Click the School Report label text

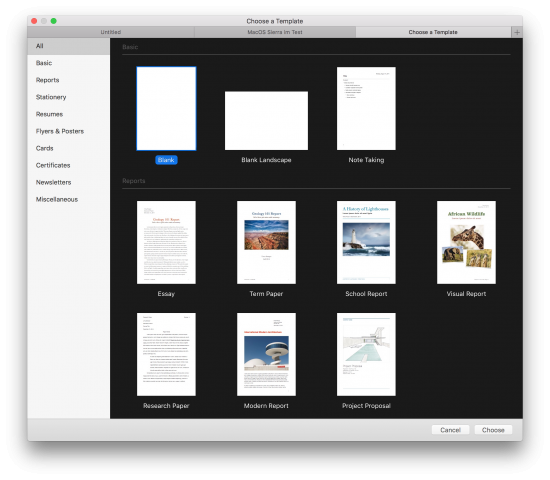(x=366, y=294)
